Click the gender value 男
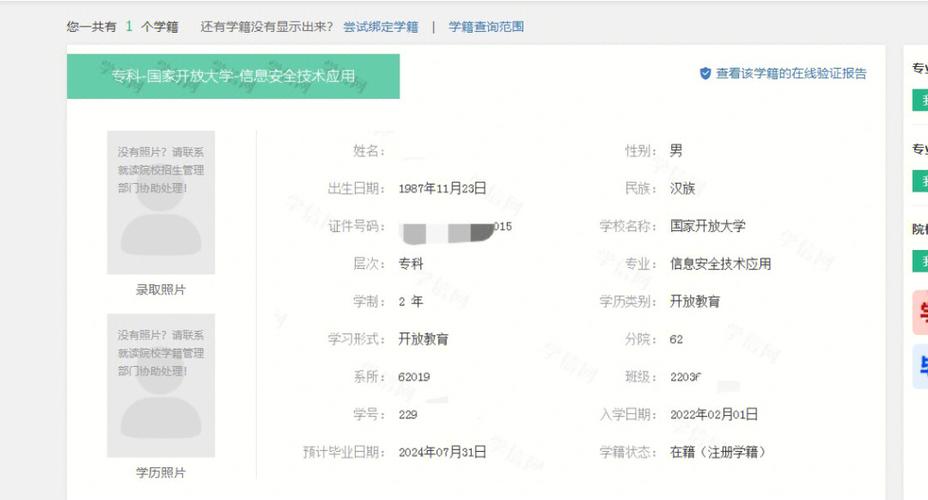The width and height of the screenshot is (928, 500). pyautogui.click(x=676, y=151)
